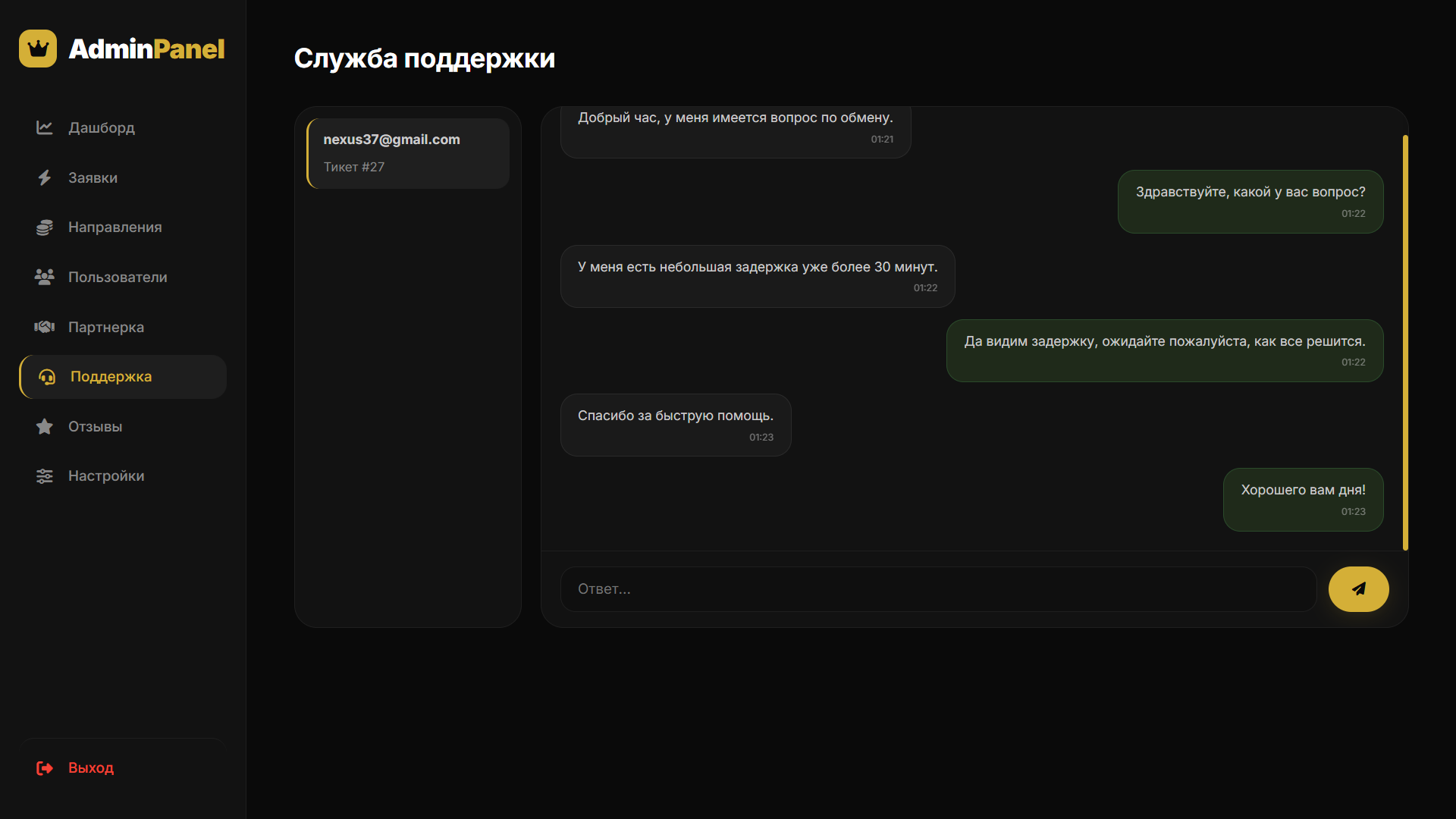1456x819 pixels.
Task: Click the coins Направления icon
Action: [45, 227]
